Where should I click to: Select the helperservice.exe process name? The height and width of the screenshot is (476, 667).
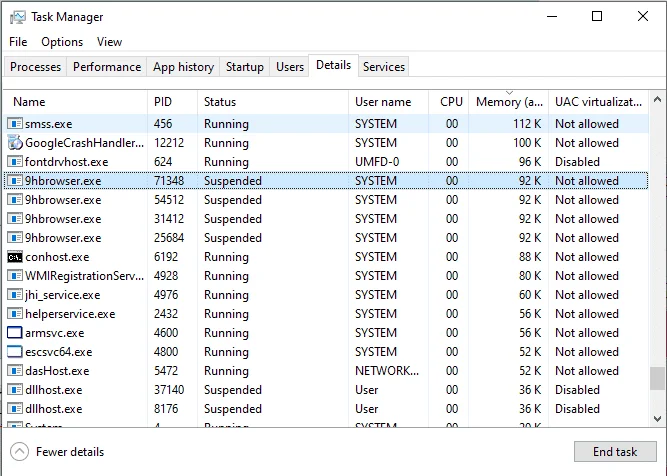pyautogui.click(x=70, y=314)
